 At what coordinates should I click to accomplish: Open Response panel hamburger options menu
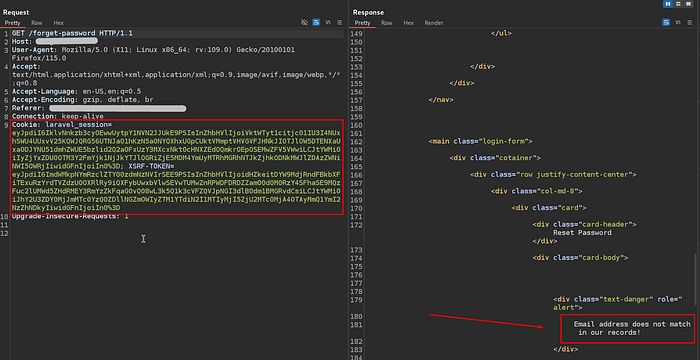[x=690, y=22]
